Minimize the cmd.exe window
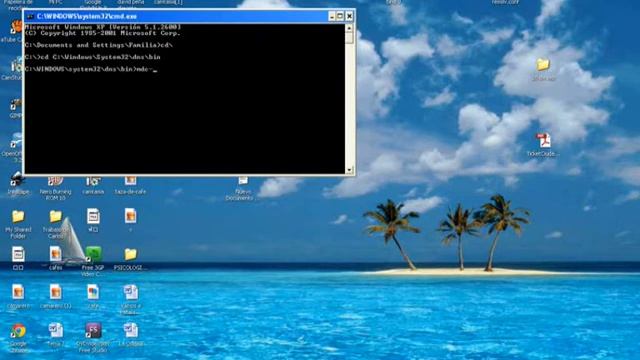The width and height of the screenshot is (640, 360). [x=332, y=16]
